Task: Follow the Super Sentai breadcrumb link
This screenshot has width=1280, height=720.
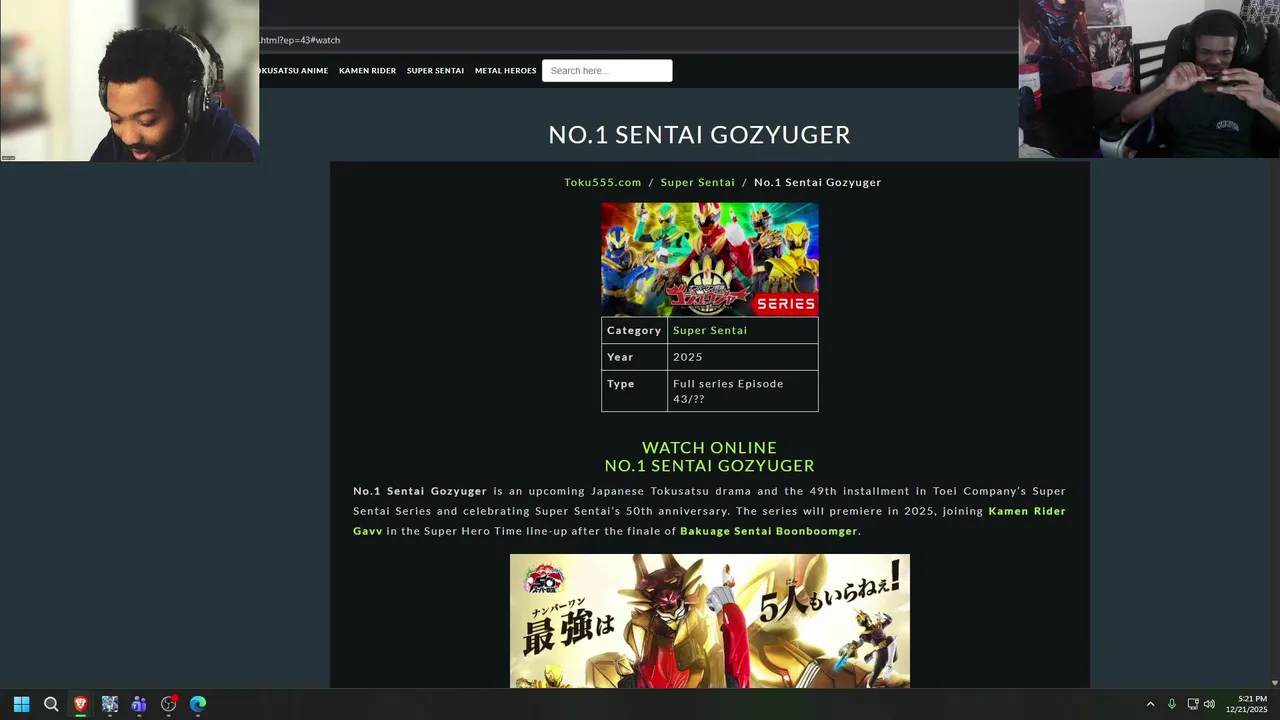Action: coord(697,182)
